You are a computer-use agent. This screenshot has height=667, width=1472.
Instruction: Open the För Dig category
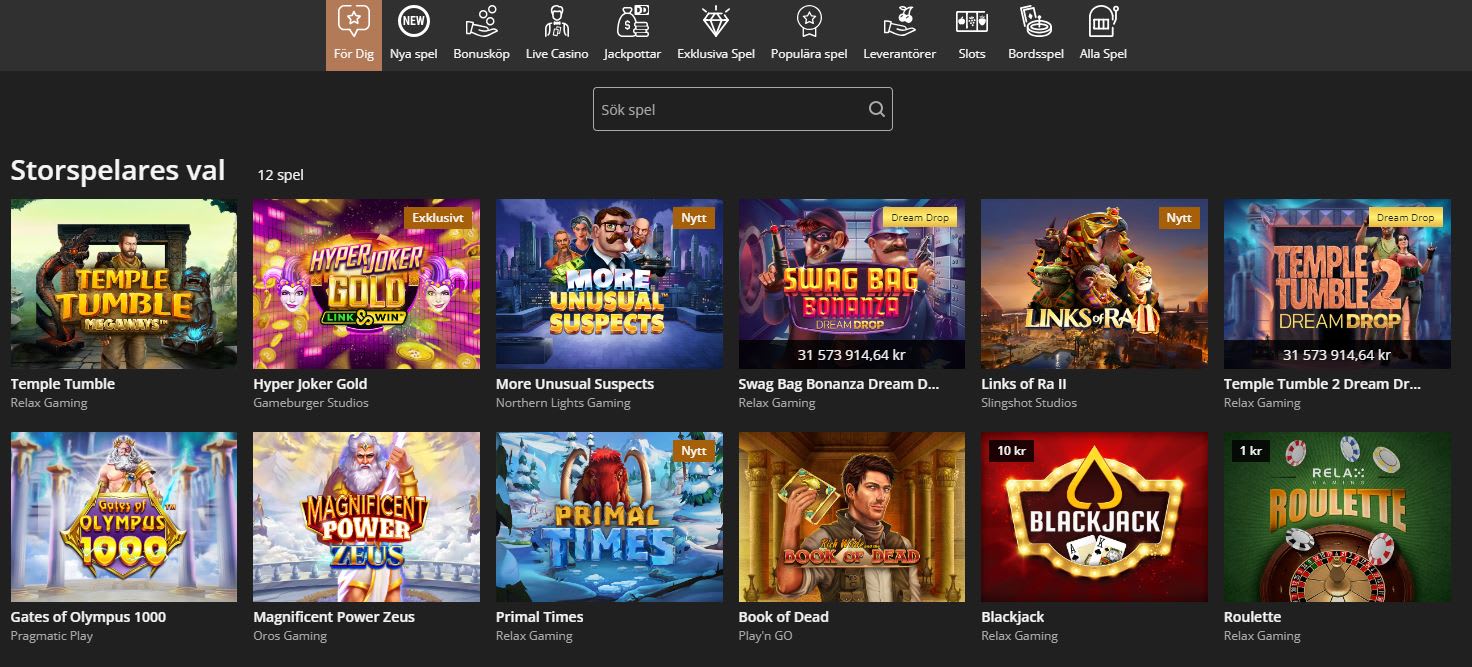pyautogui.click(x=354, y=35)
